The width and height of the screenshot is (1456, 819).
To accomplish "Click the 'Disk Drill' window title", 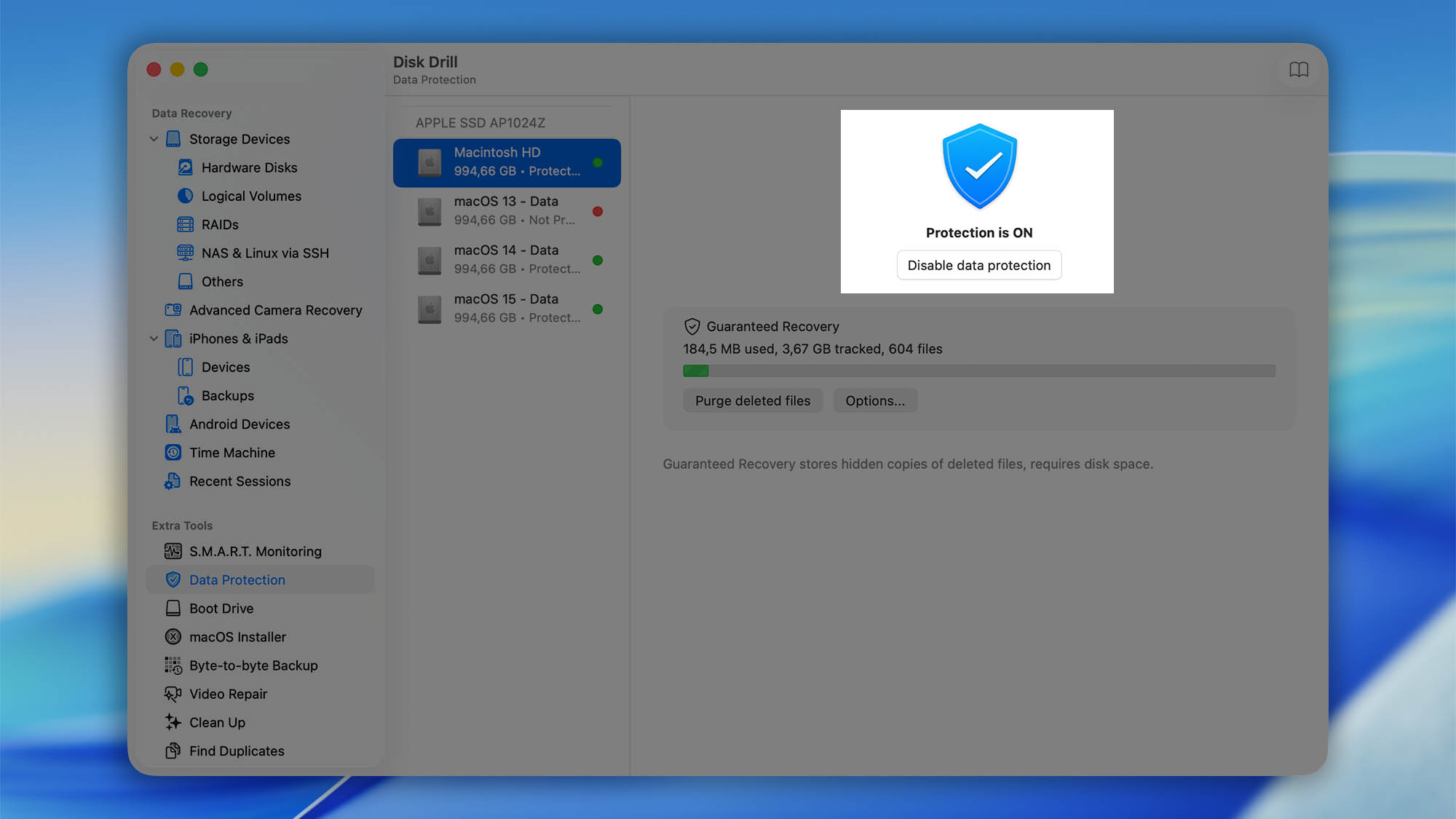I will pyautogui.click(x=425, y=62).
